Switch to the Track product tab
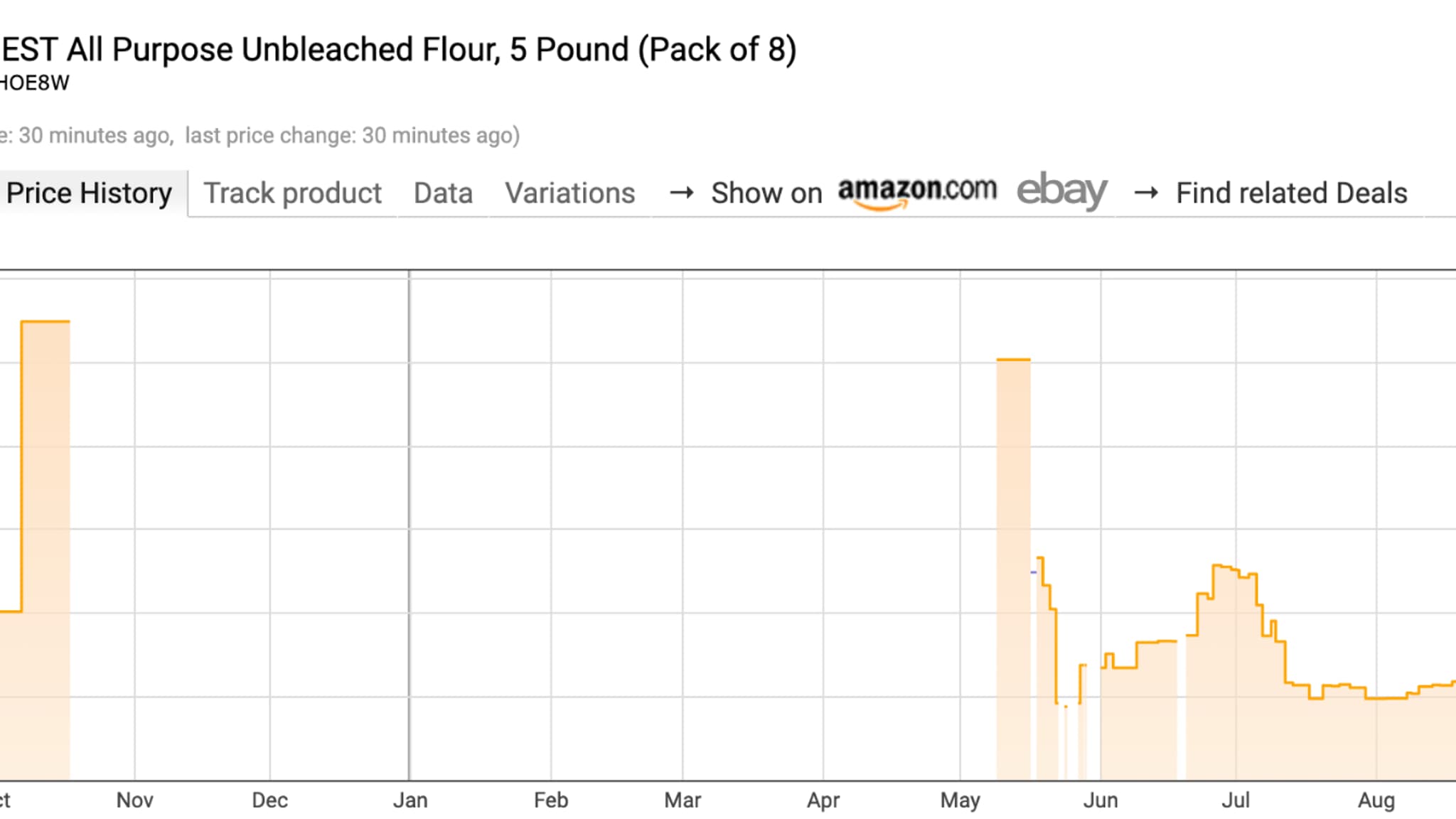Viewport: 1456px width, 819px height. tap(292, 193)
